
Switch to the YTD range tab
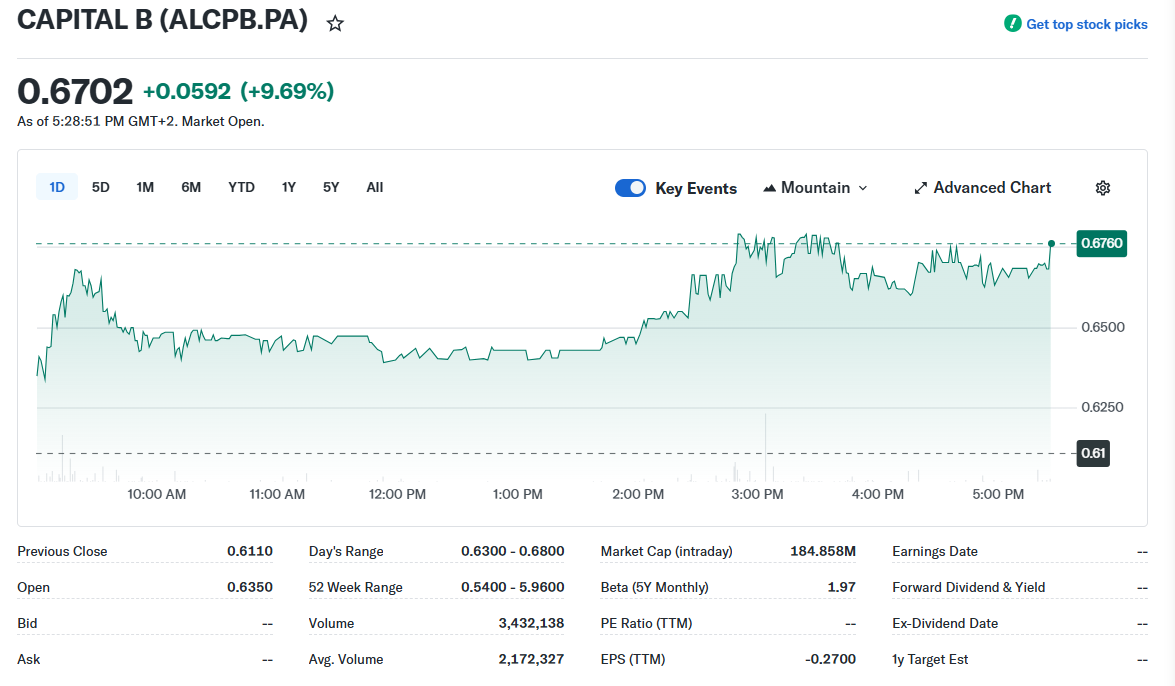click(241, 187)
